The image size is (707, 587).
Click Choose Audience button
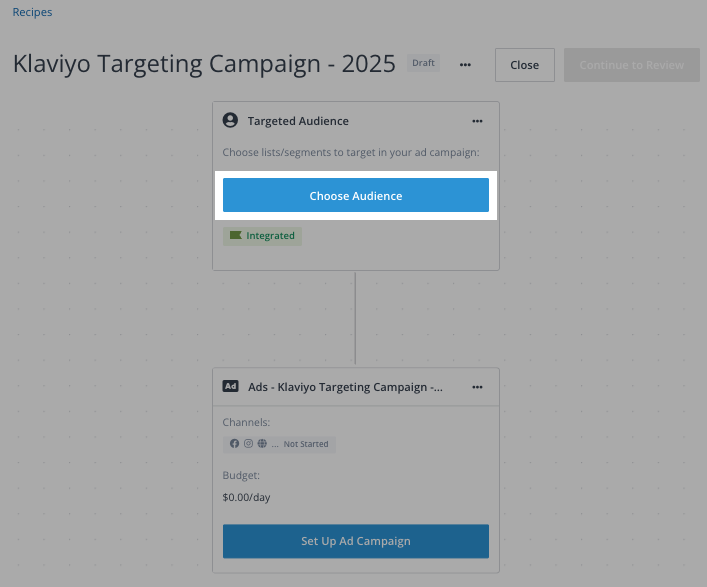[356, 195]
